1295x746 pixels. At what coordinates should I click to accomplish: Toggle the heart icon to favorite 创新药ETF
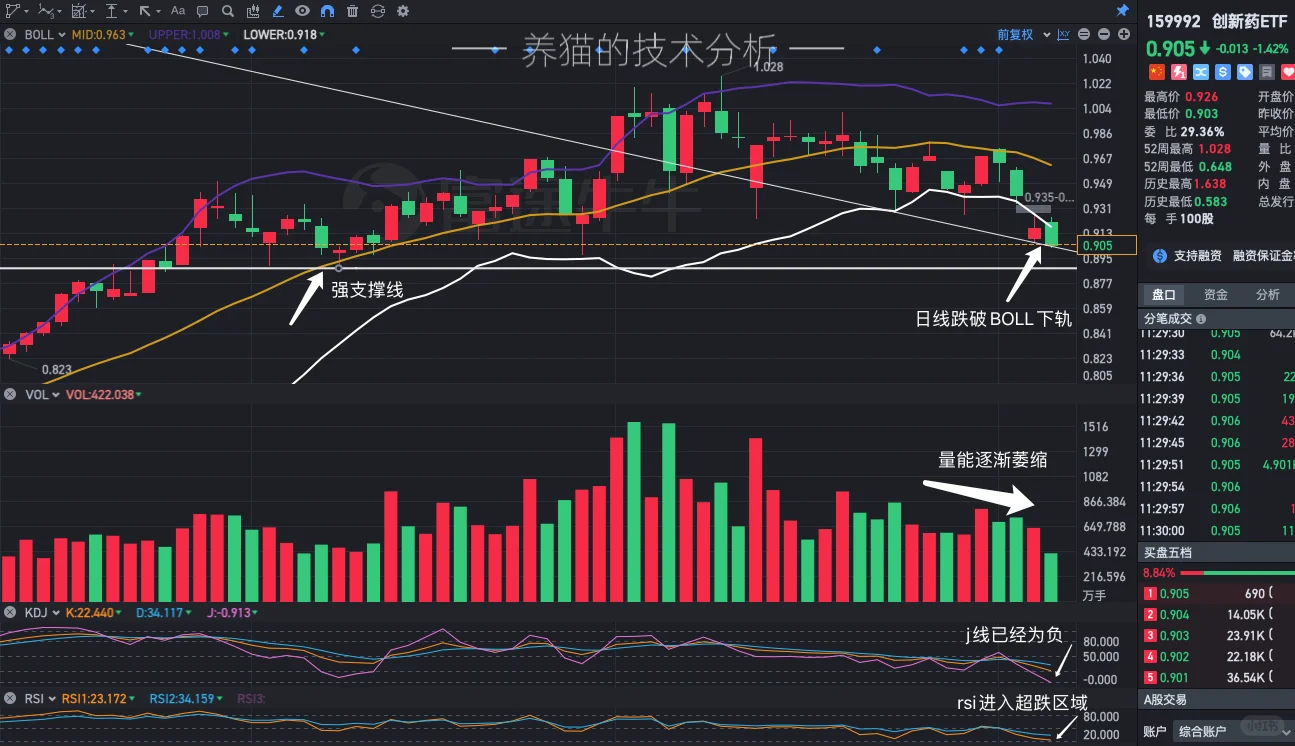pyautogui.click(x=1288, y=72)
